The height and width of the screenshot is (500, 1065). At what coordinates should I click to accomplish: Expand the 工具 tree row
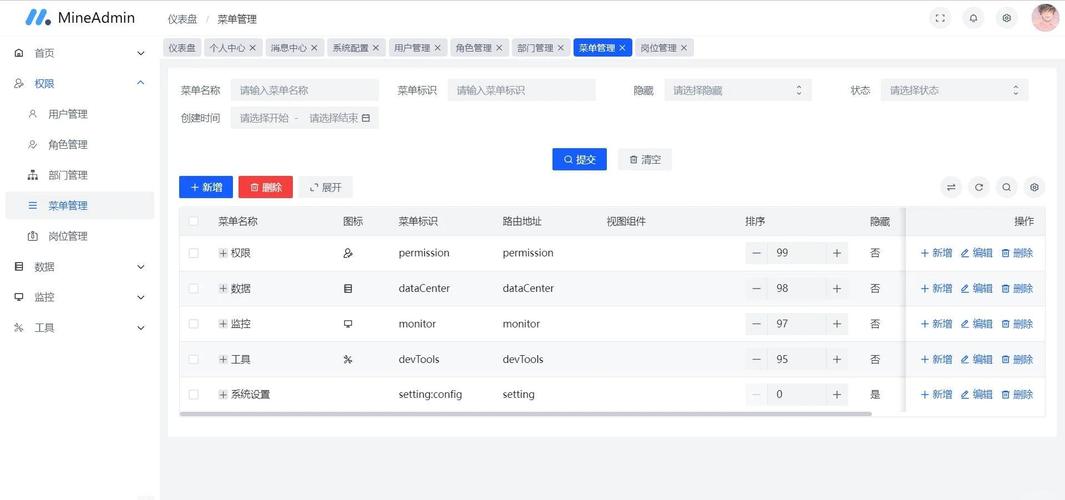click(223, 359)
